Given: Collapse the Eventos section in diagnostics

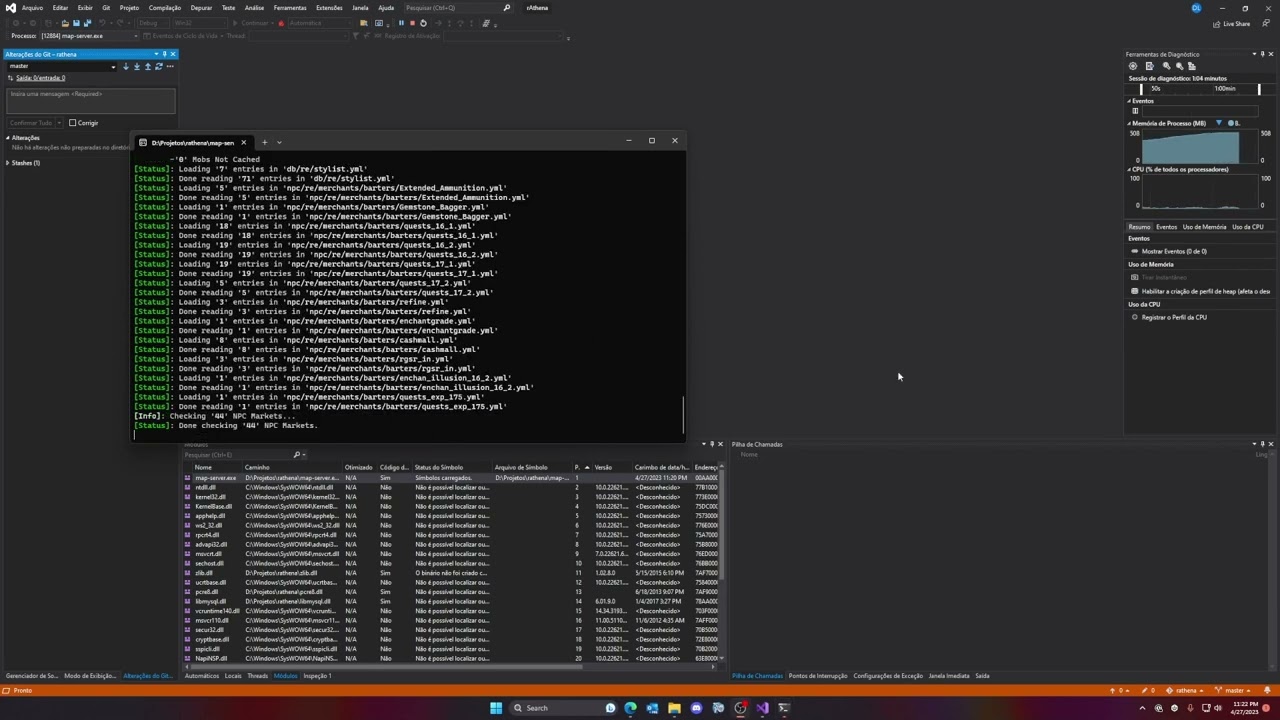Looking at the screenshot, I should [1129, 101].
